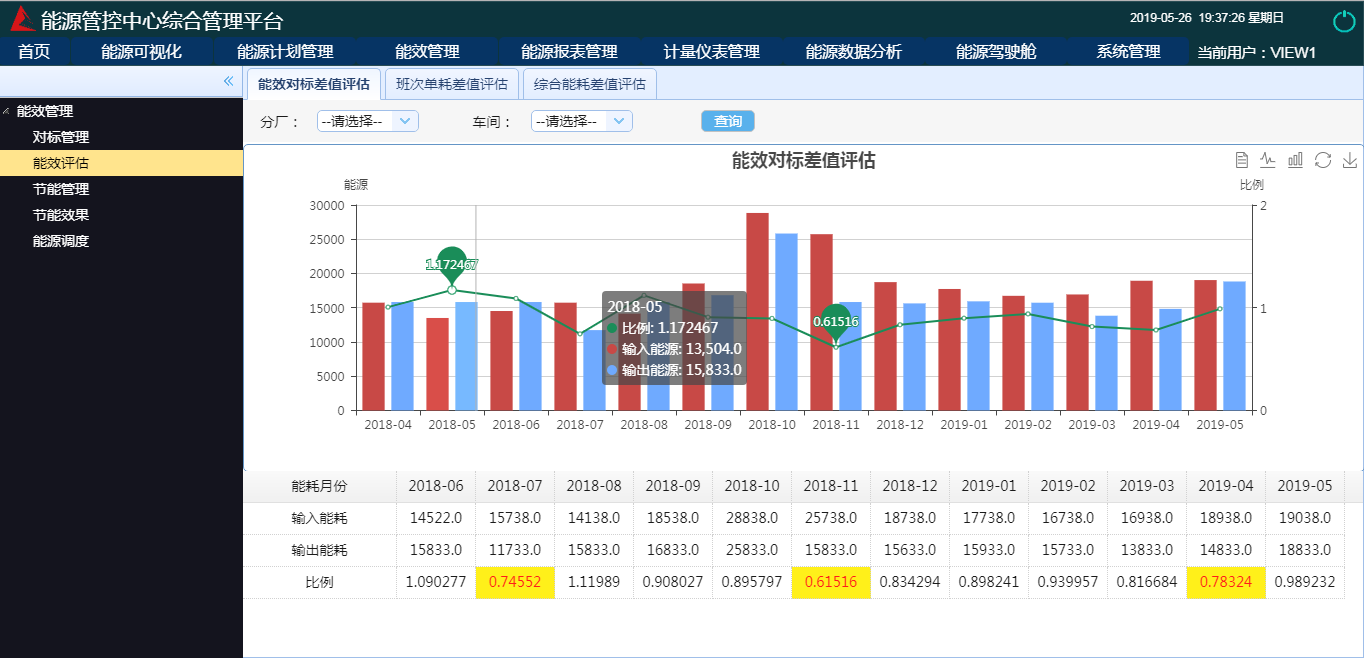Click the chart title 能效对标差值评估

804,161
